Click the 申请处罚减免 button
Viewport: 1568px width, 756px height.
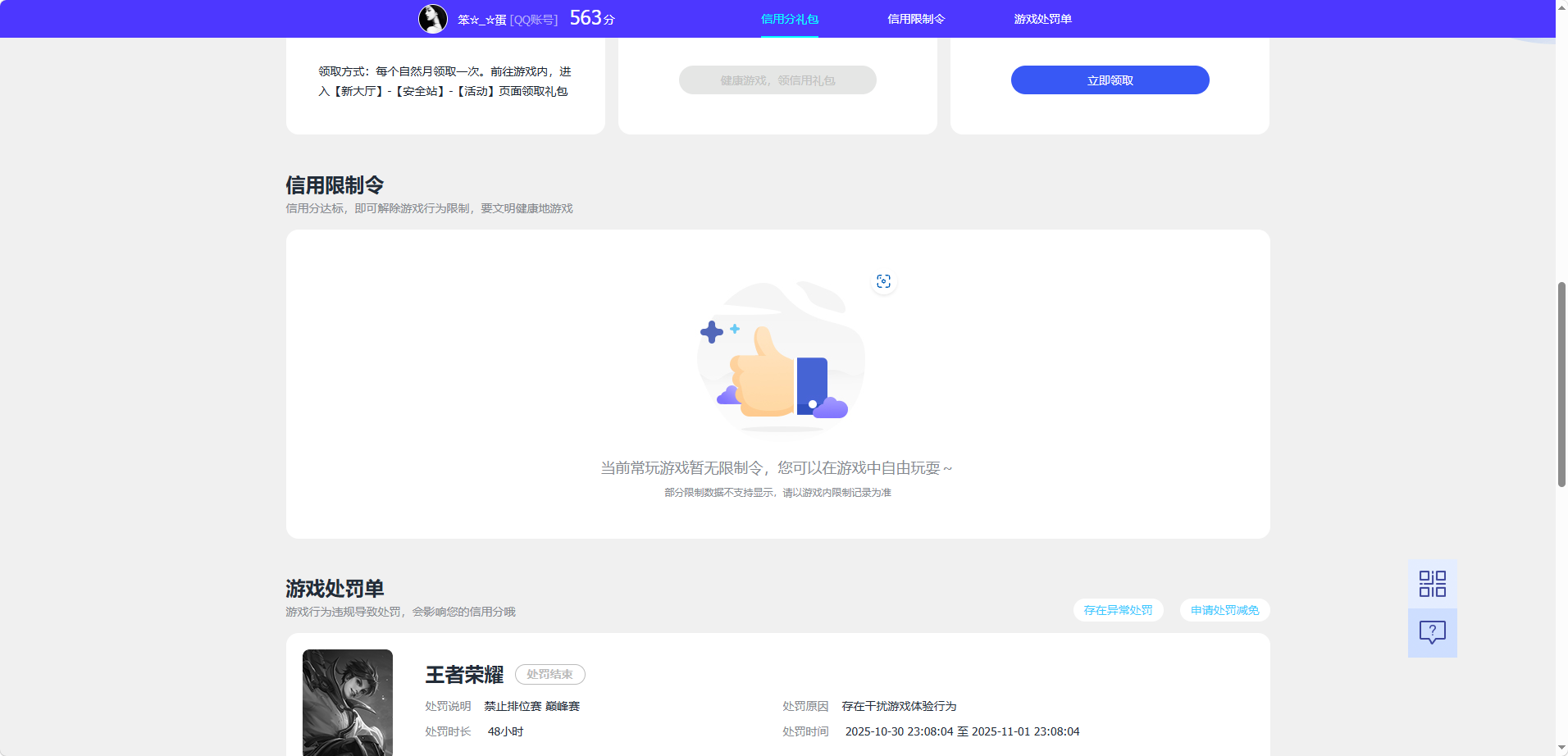pos(1224,610)
